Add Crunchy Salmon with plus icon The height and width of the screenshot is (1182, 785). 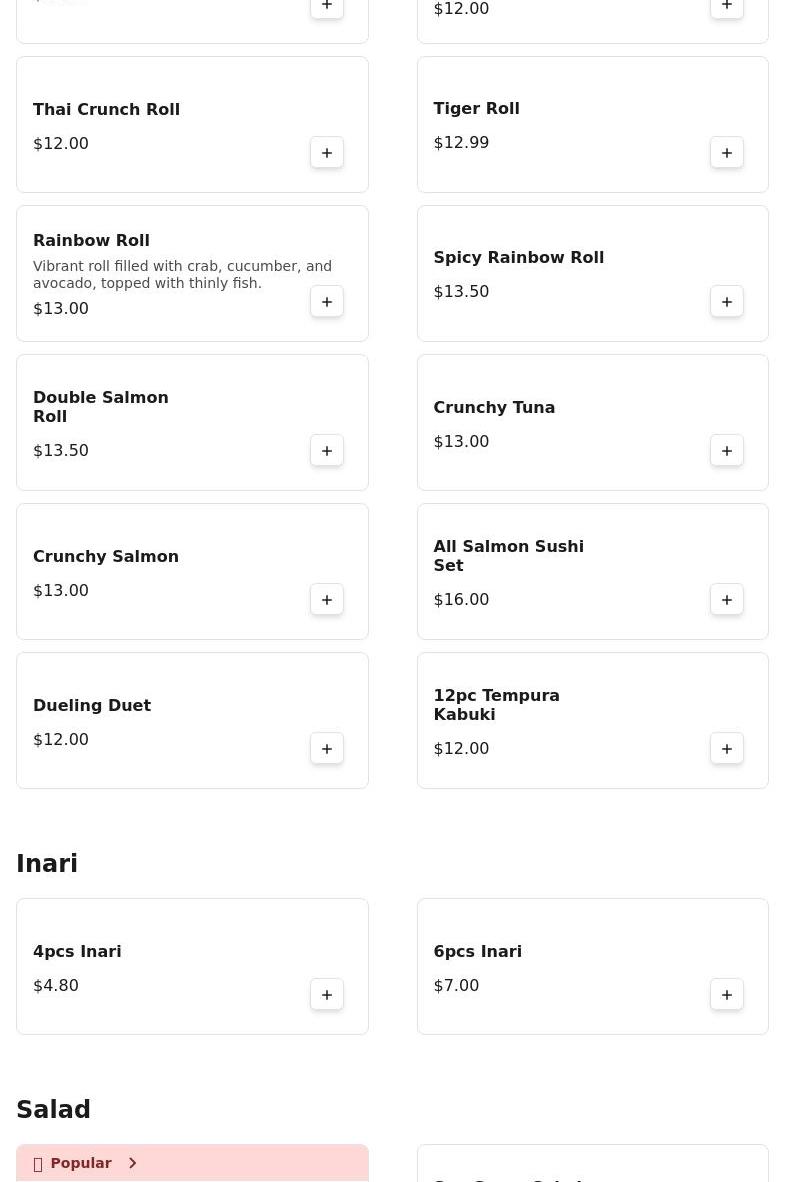pos(327,600)
